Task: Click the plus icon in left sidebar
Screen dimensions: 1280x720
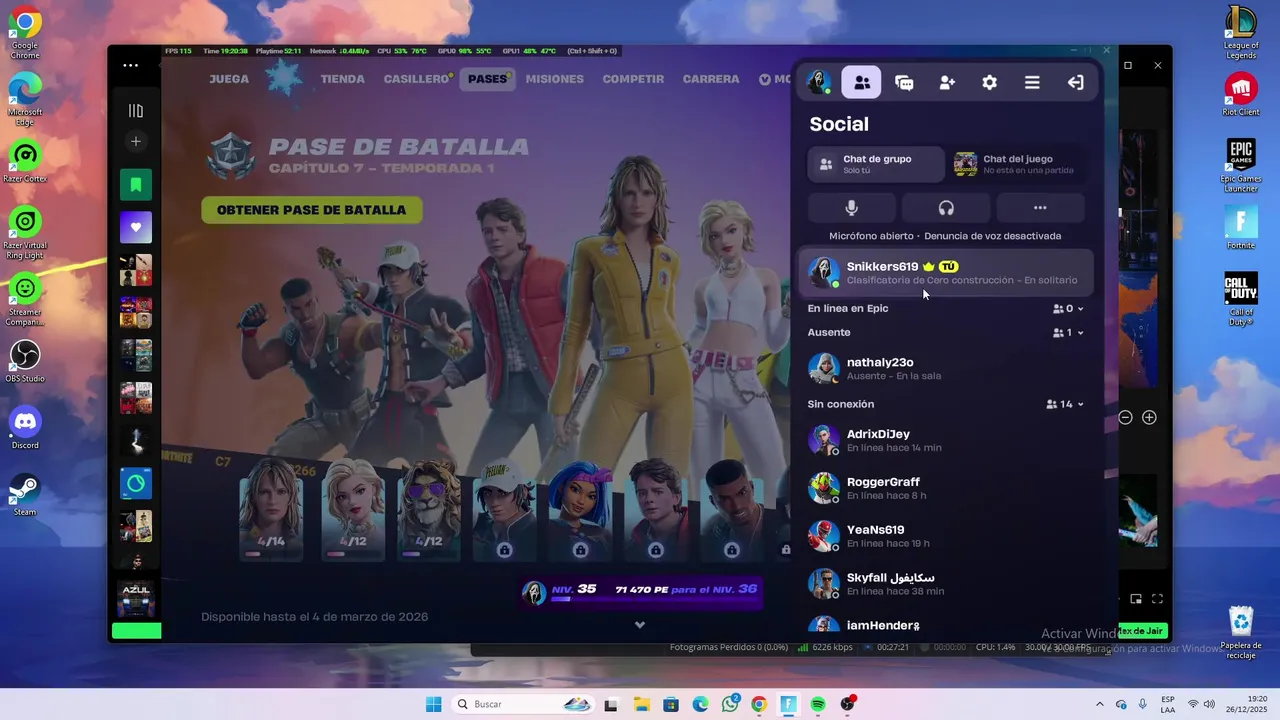Action: coord(136,142)
